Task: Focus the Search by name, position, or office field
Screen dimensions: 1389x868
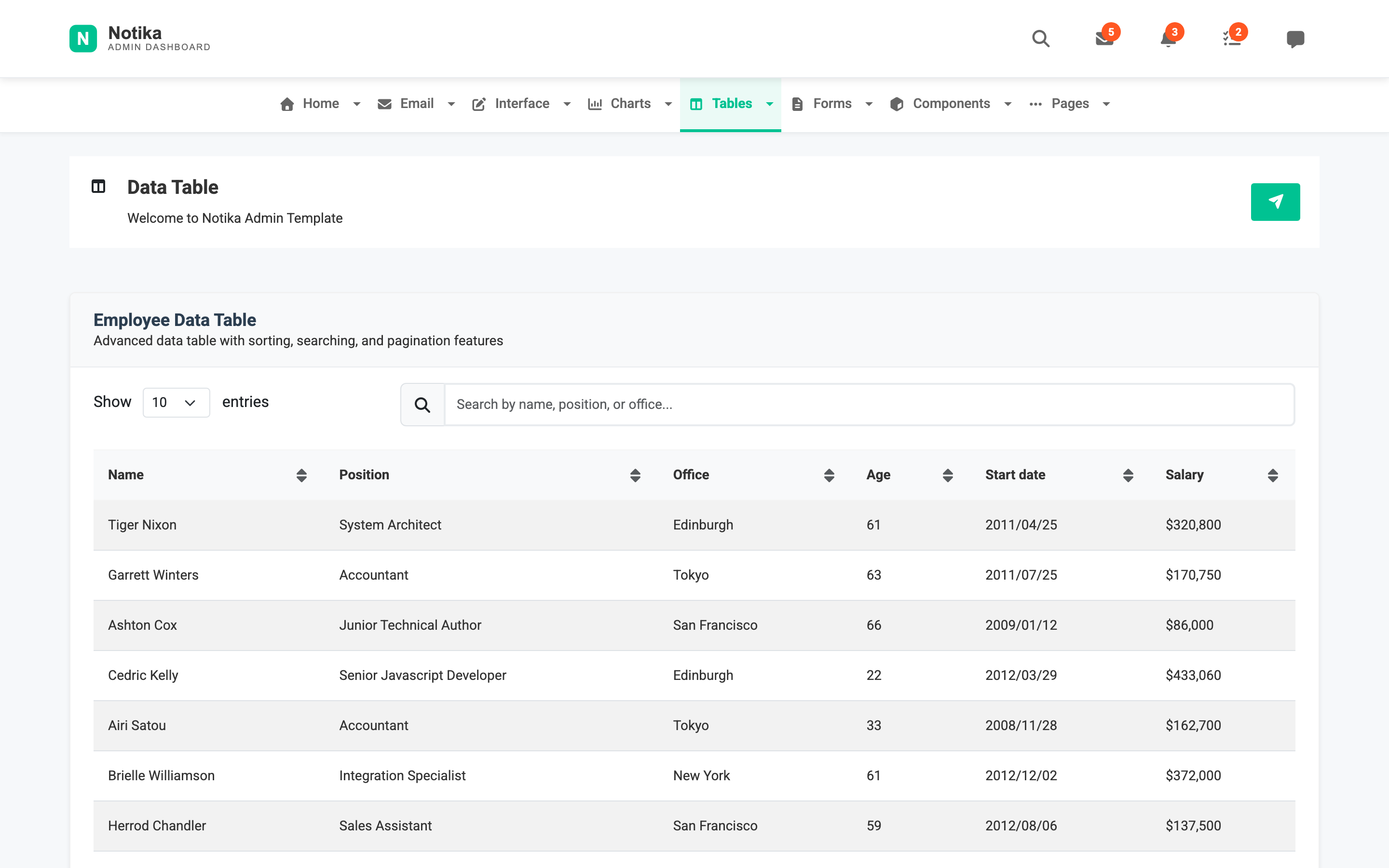Action: [x=869, y=405]
